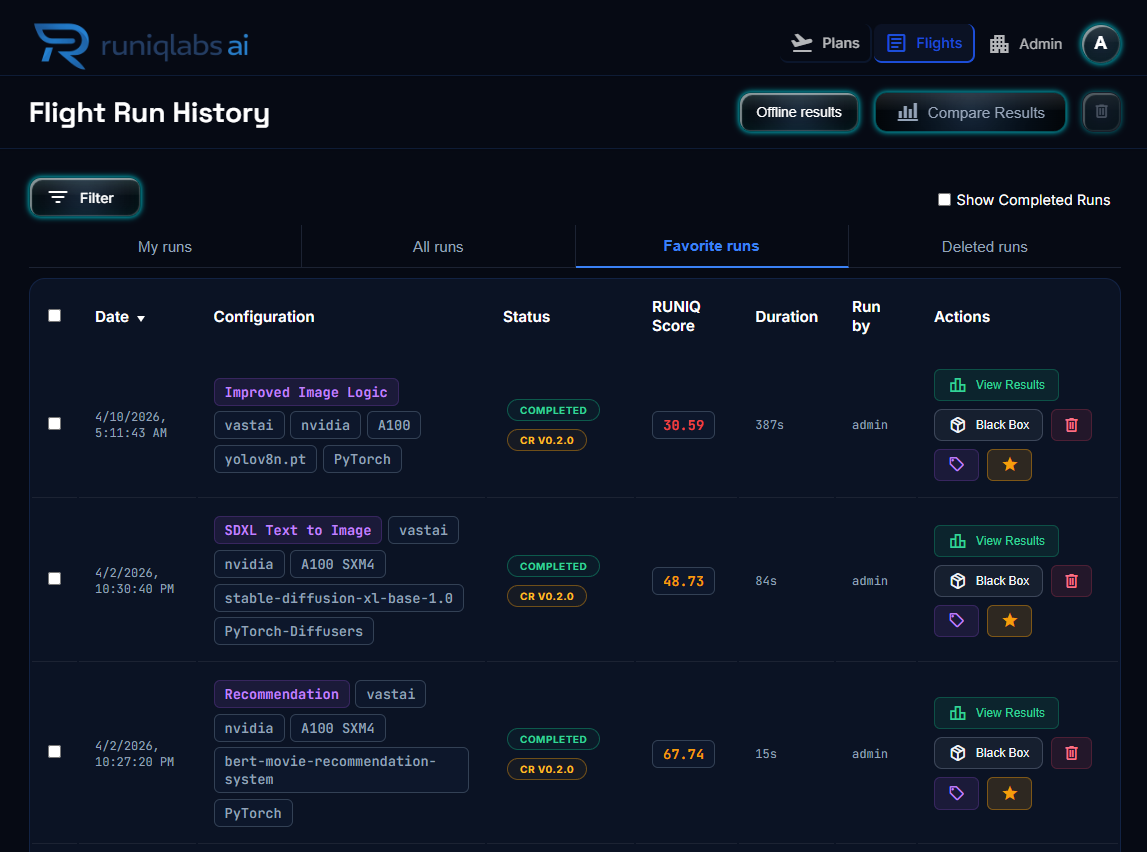Click the stable-diffusion-xl-base-1.0 tag
This screenshot has width=1147, height=852.
tap(339, 598)
